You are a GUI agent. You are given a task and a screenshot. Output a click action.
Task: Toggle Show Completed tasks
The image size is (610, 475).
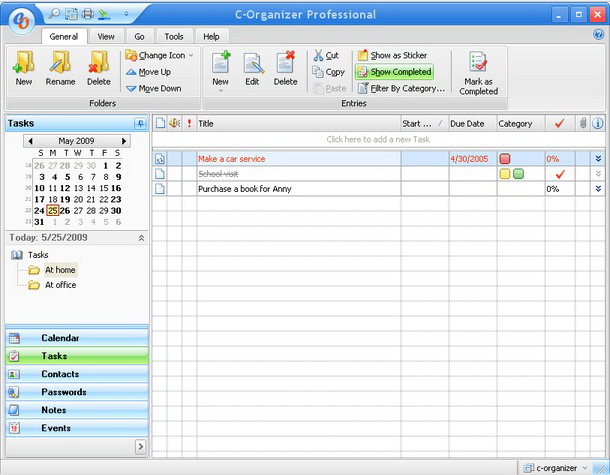point(394,72)
